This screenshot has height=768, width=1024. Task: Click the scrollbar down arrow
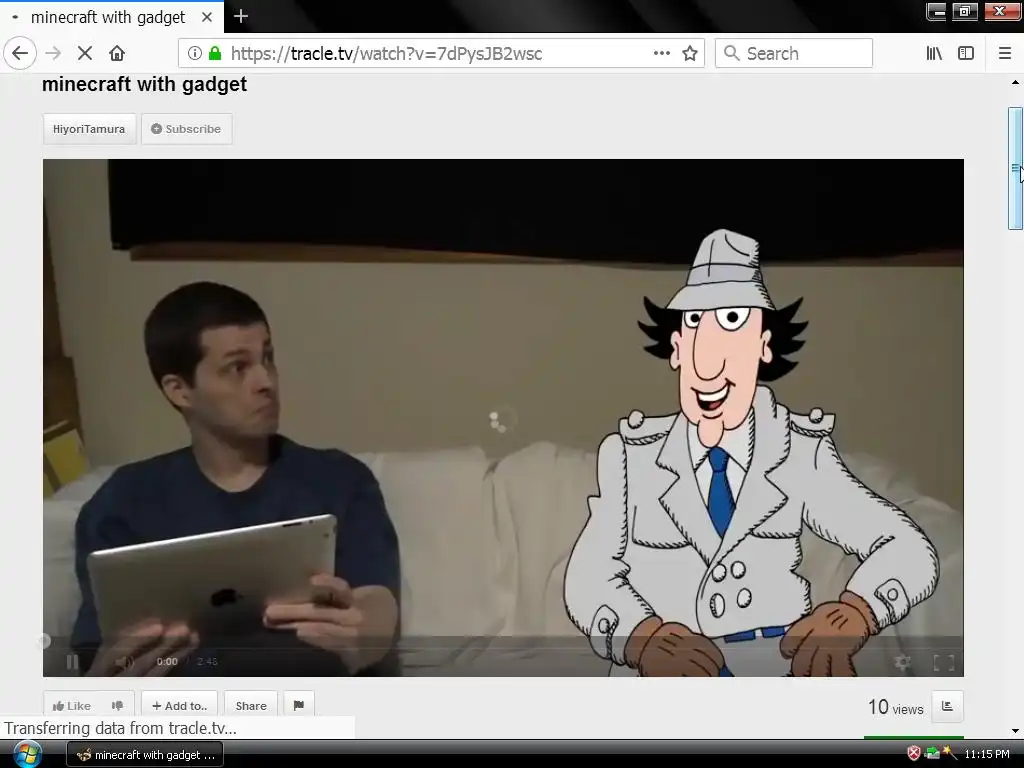coord(1015,731)
